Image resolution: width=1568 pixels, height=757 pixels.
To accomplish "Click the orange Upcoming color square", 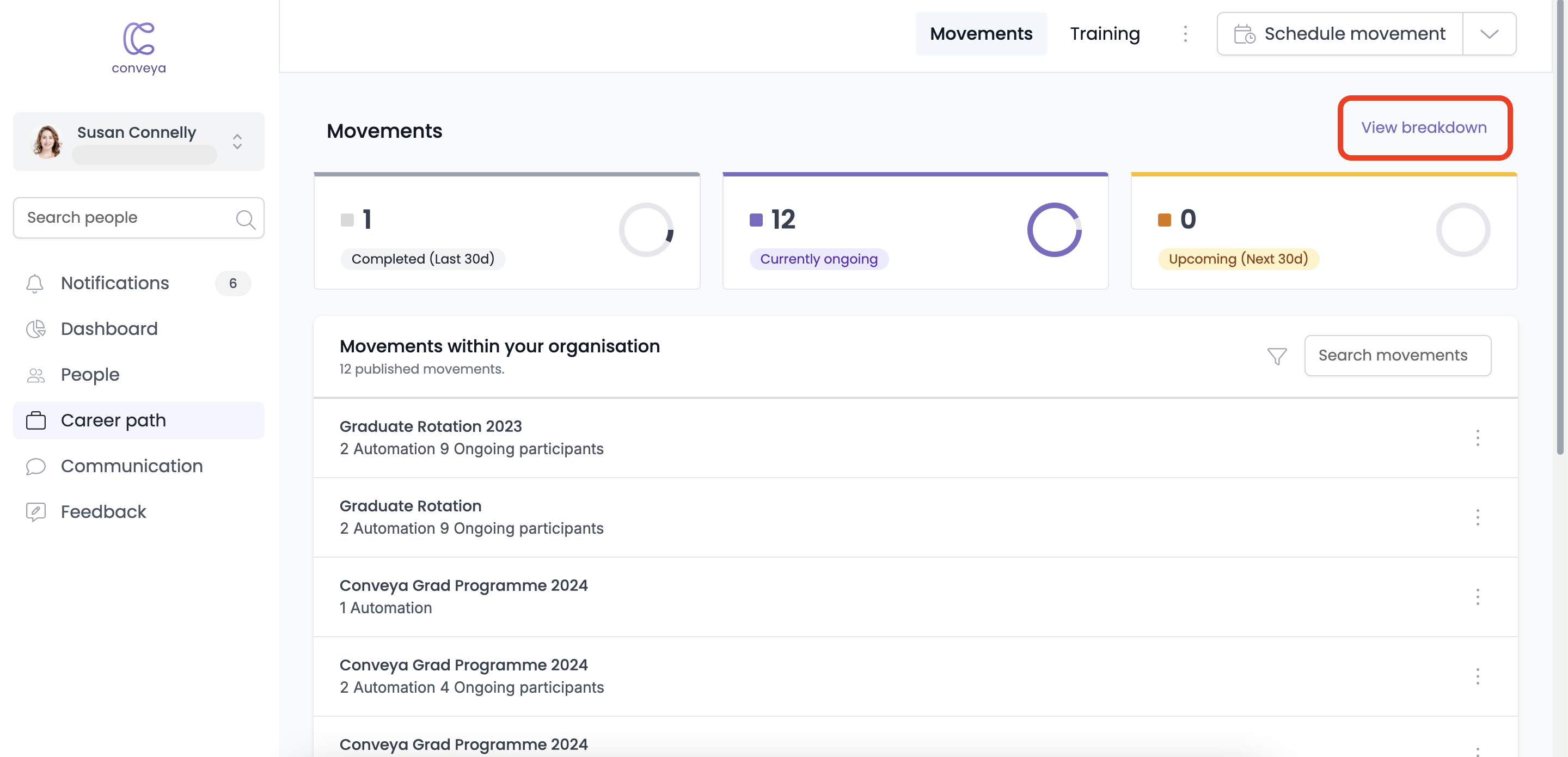I will (1165, 220).
